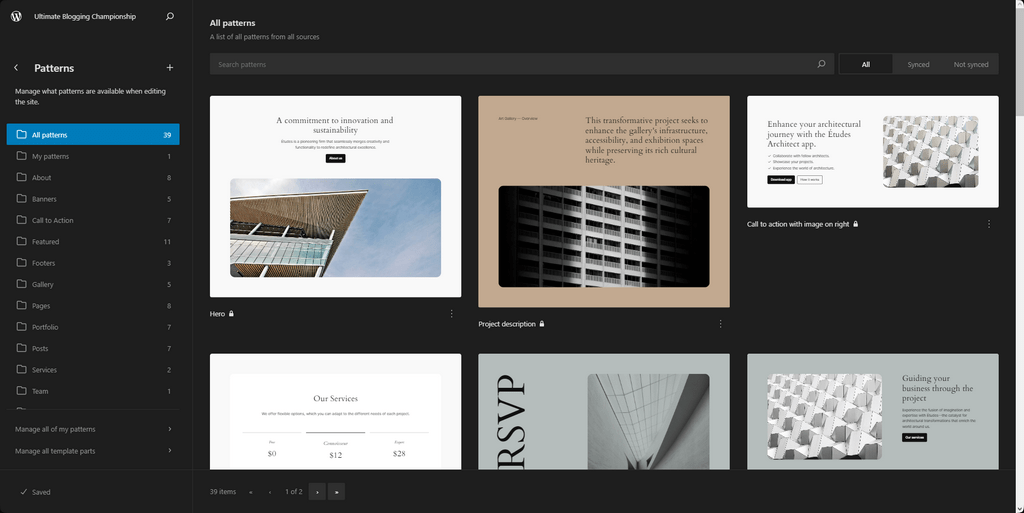1024x513 pixels.
Task: Click into the Search patterns field
Action: tap(510, 64)
